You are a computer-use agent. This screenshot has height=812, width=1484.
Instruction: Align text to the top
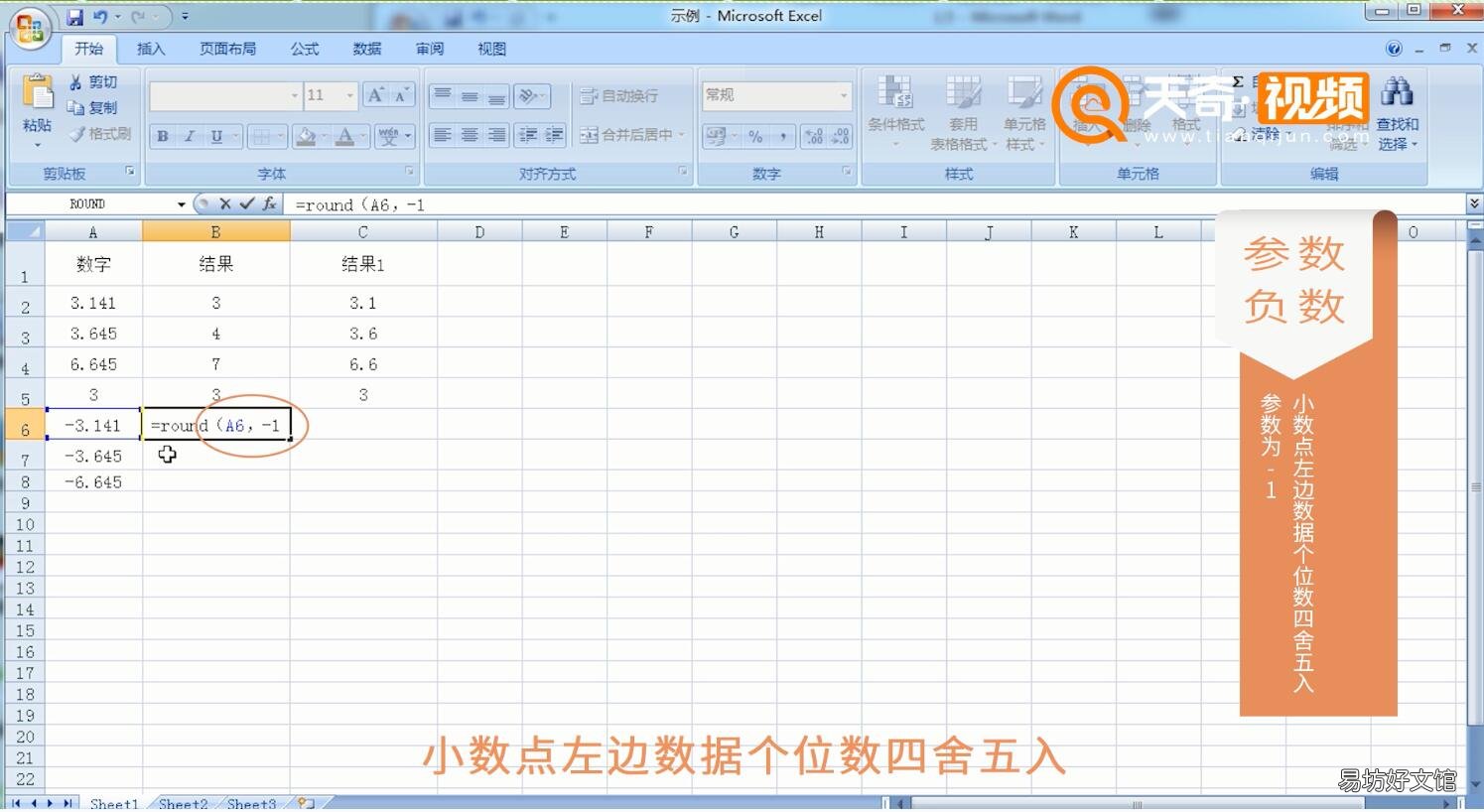[x=443, y=95]
